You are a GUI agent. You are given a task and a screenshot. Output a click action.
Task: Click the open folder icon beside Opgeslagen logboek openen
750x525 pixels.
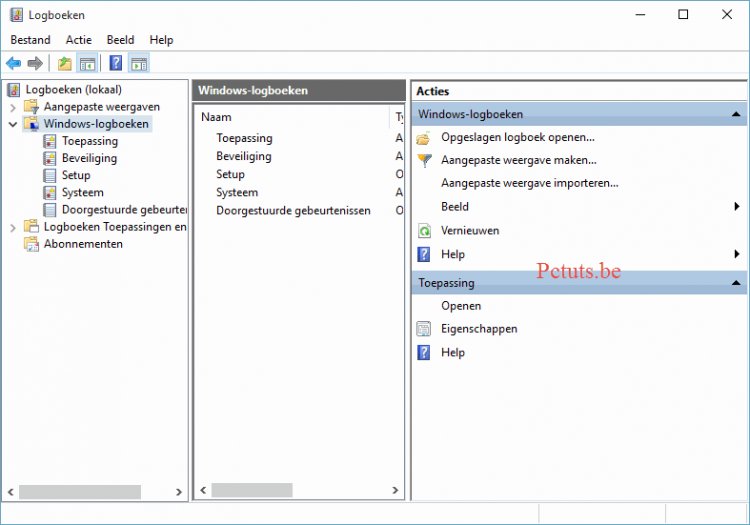(424, 138)
